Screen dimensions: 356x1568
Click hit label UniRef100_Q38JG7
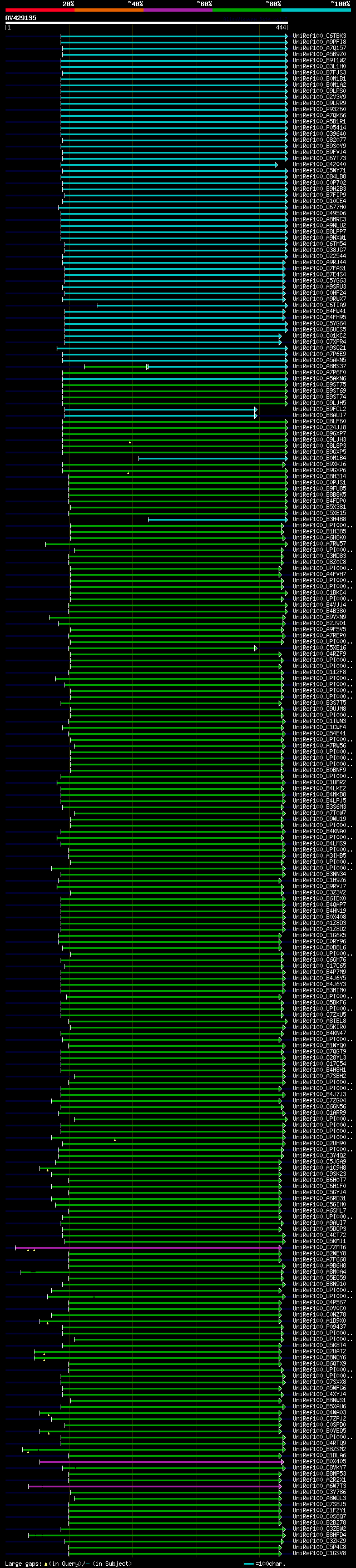[319, 250]
